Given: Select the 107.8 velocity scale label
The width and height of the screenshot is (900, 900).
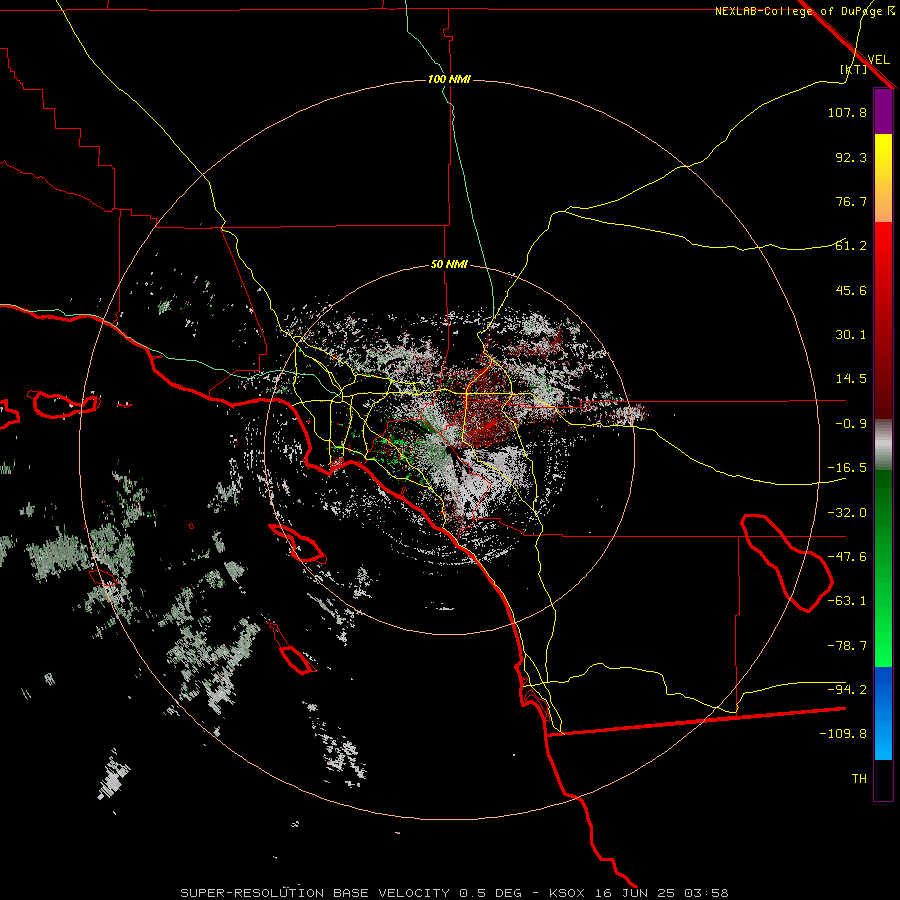Looking at the screenshot, I should (847, 112).
